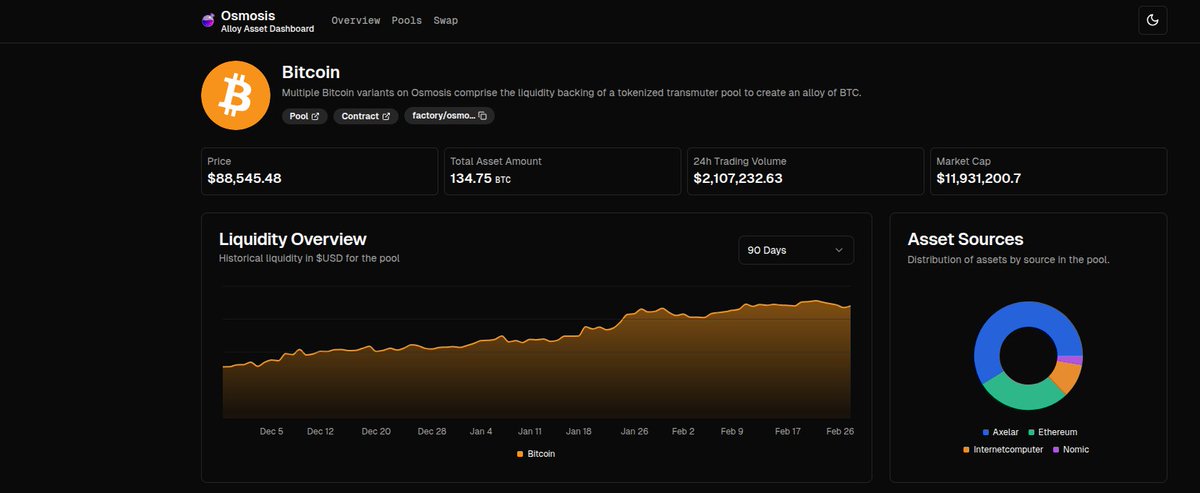The image size is (1200, 493).
Task: Click Alloy Asset Dashboard subtitle
Action: pyautogui.click(x=267, y=29)
